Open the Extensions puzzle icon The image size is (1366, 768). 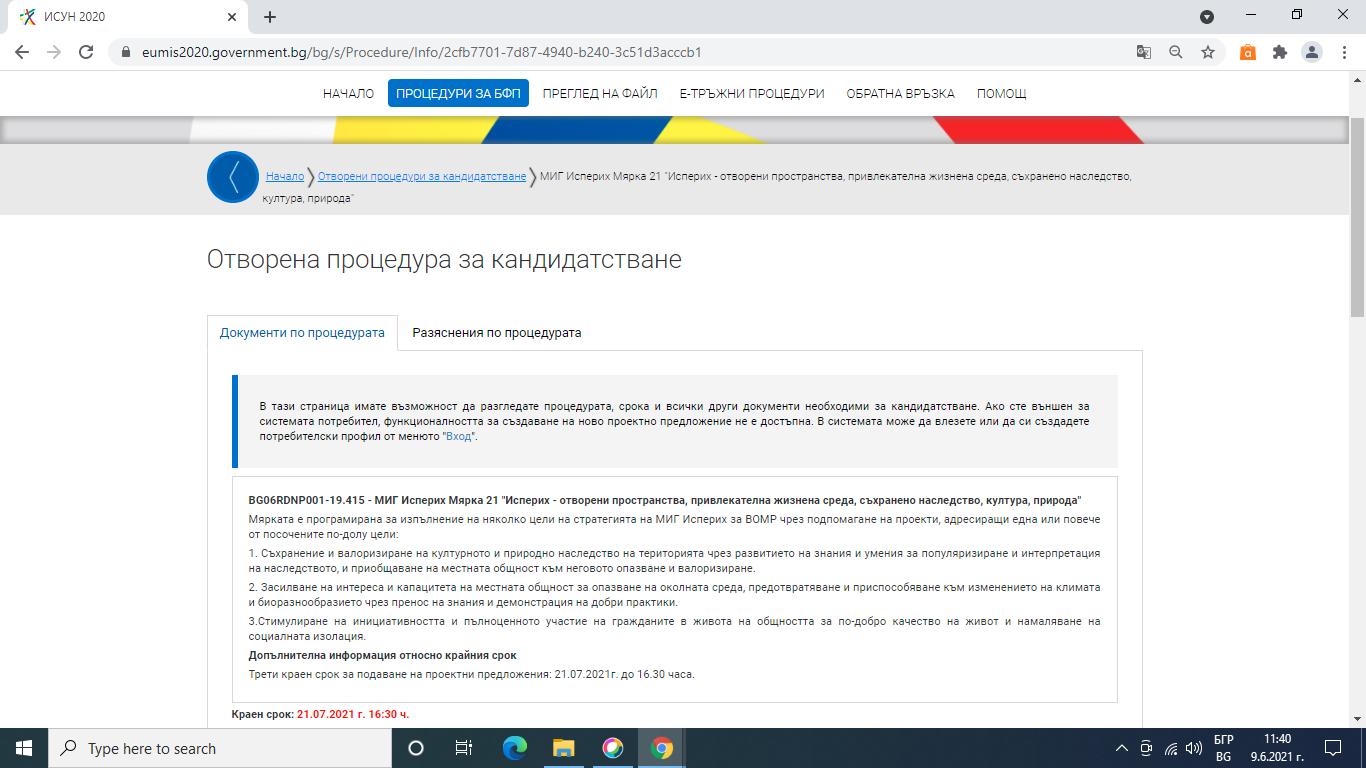pos(1279,52)
